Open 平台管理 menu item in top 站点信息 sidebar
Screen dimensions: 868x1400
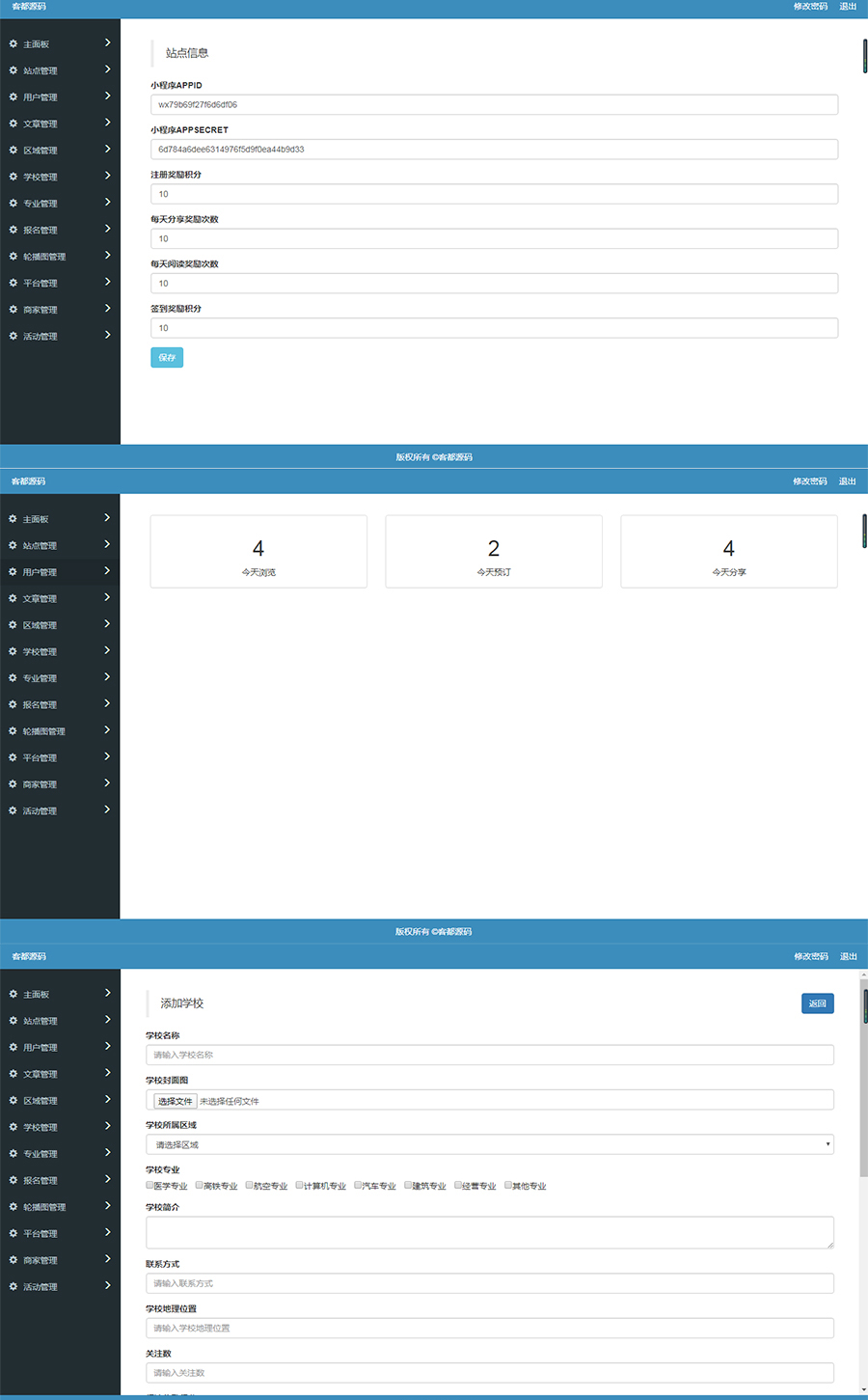point(41,283)
